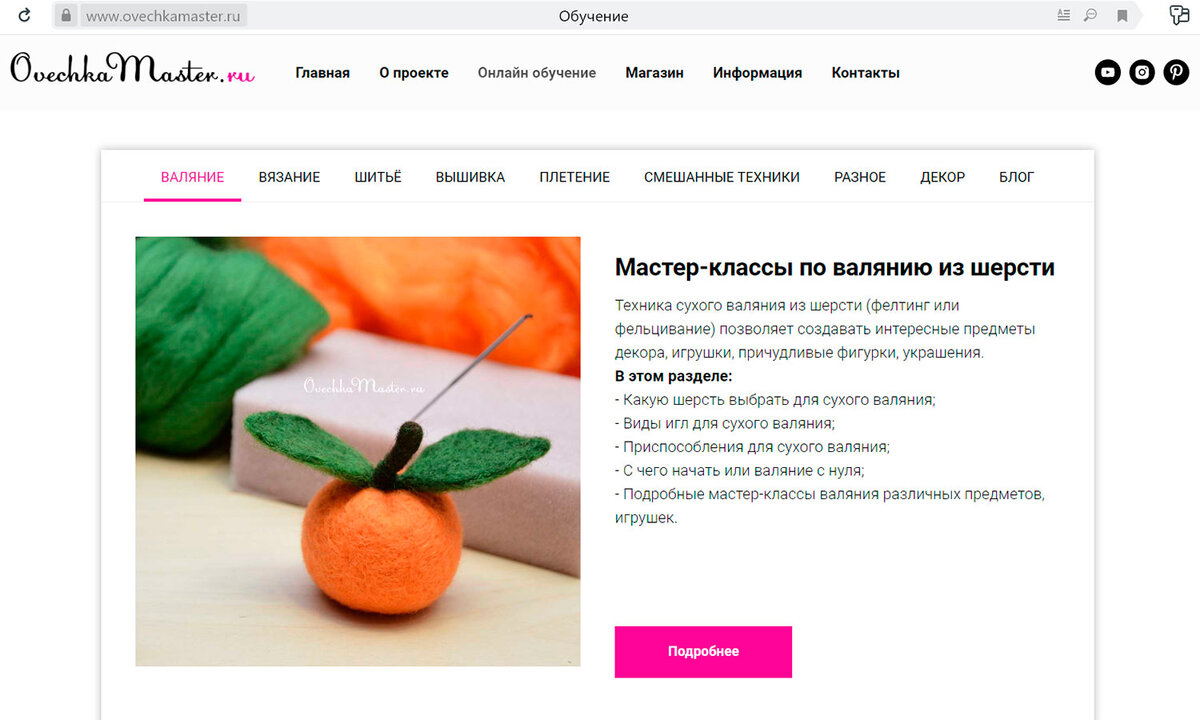This screenshot has height=720, width=1200.
Task: Click the padlock site security icon
Action: tap(65, 15)
